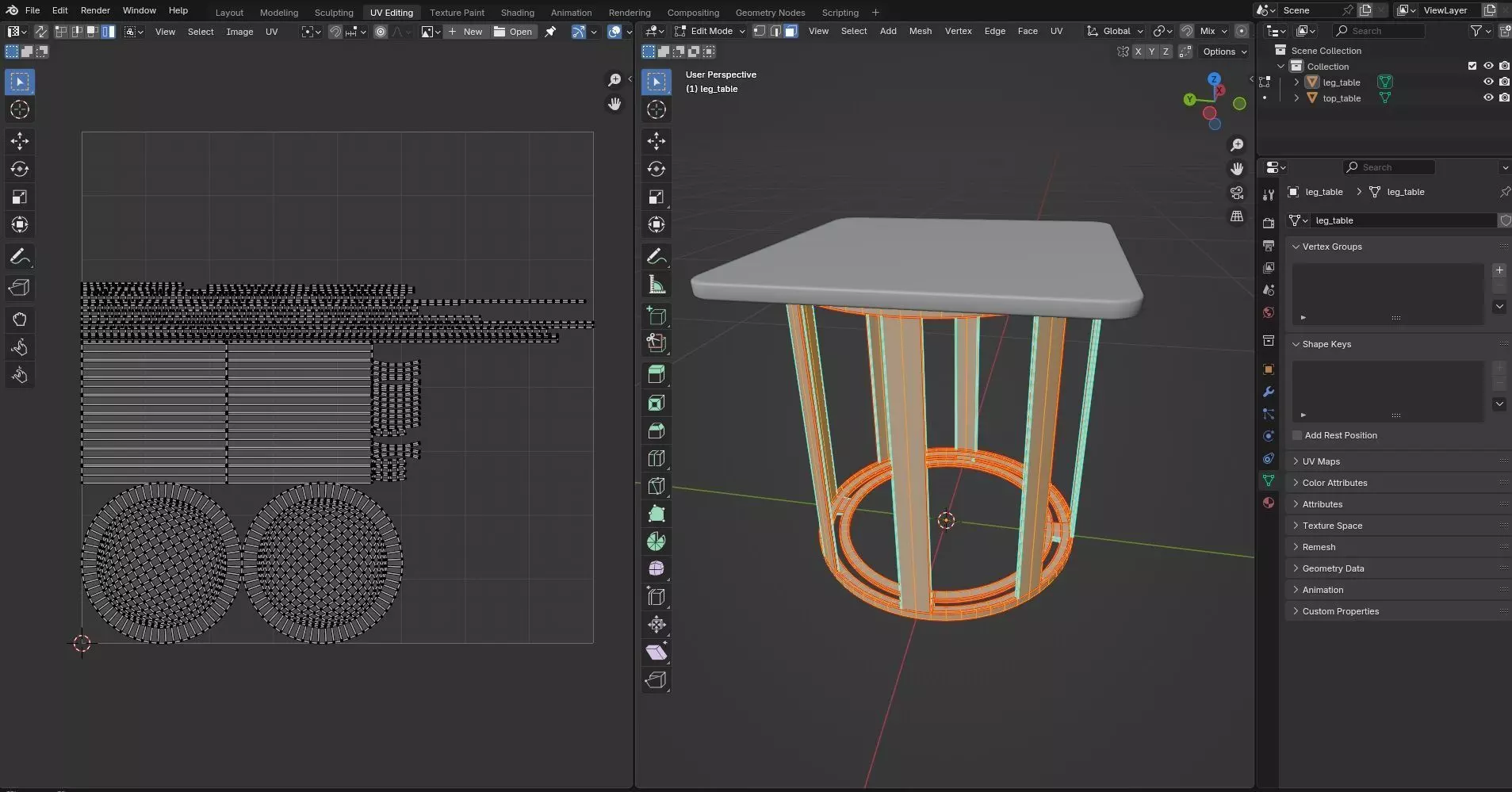1512x792 pixels.
Task: Select the Rip Region tool
Action: (656, 680)
